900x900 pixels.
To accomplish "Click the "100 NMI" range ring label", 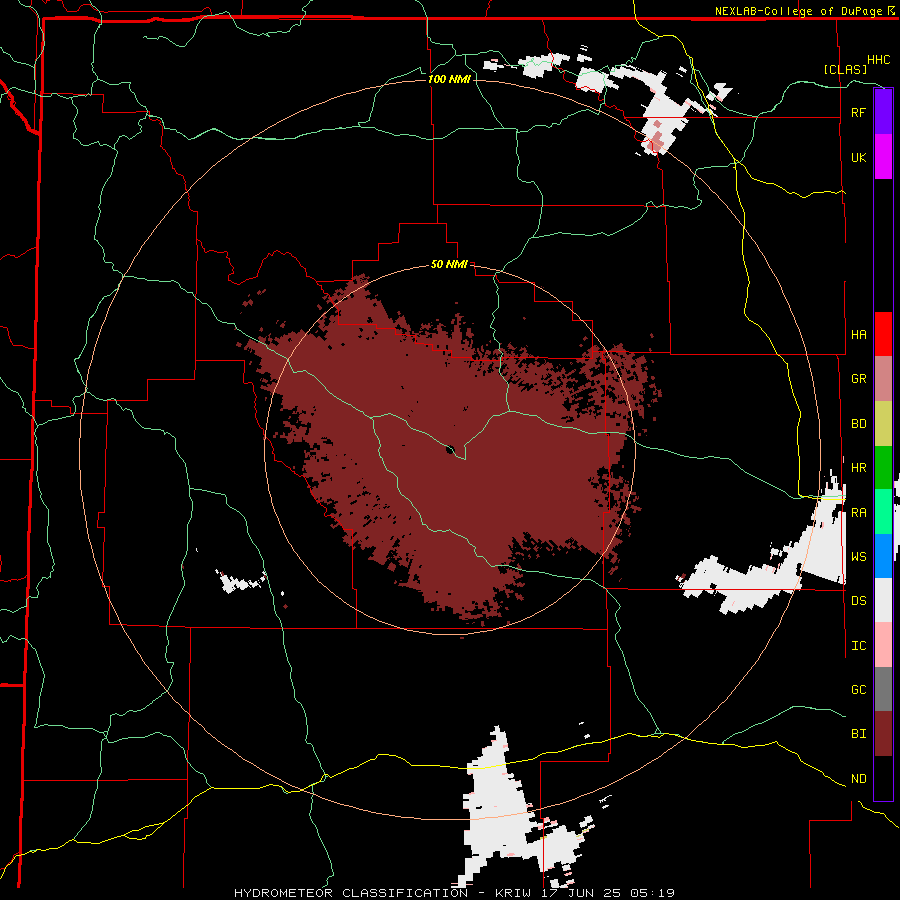I will 449,79.
